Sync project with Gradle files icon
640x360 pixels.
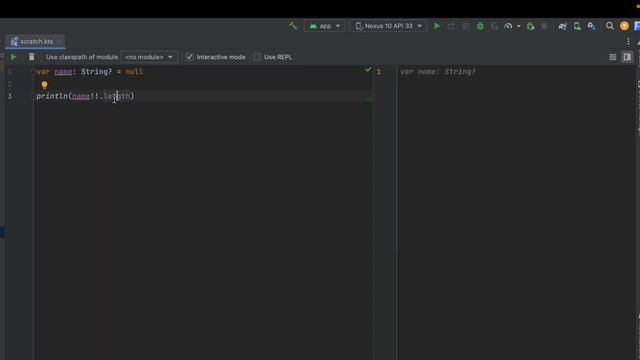pos(562,26)
